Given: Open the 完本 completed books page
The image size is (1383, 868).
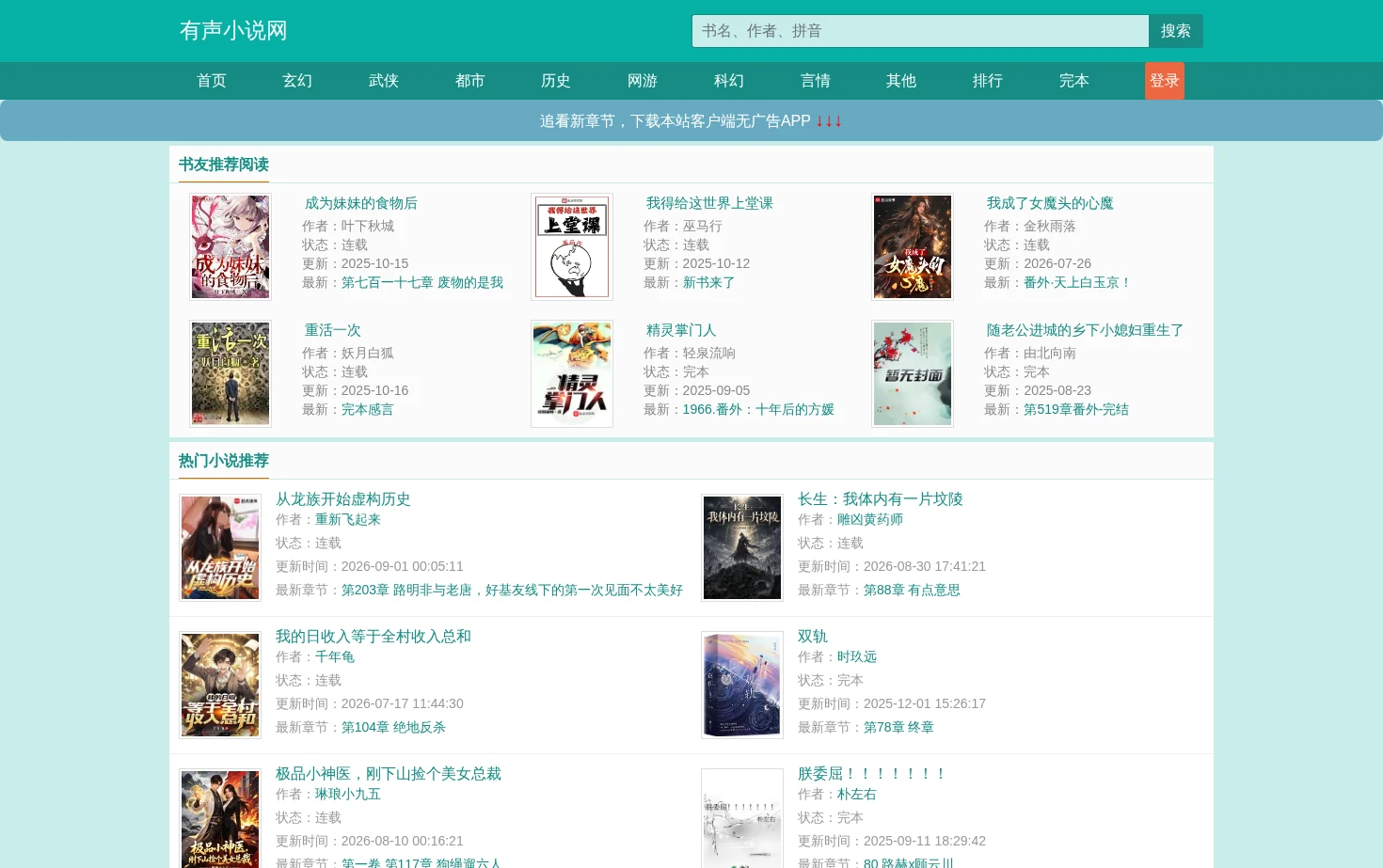Looking at the screenshot, I should (x=1074, y=81).
